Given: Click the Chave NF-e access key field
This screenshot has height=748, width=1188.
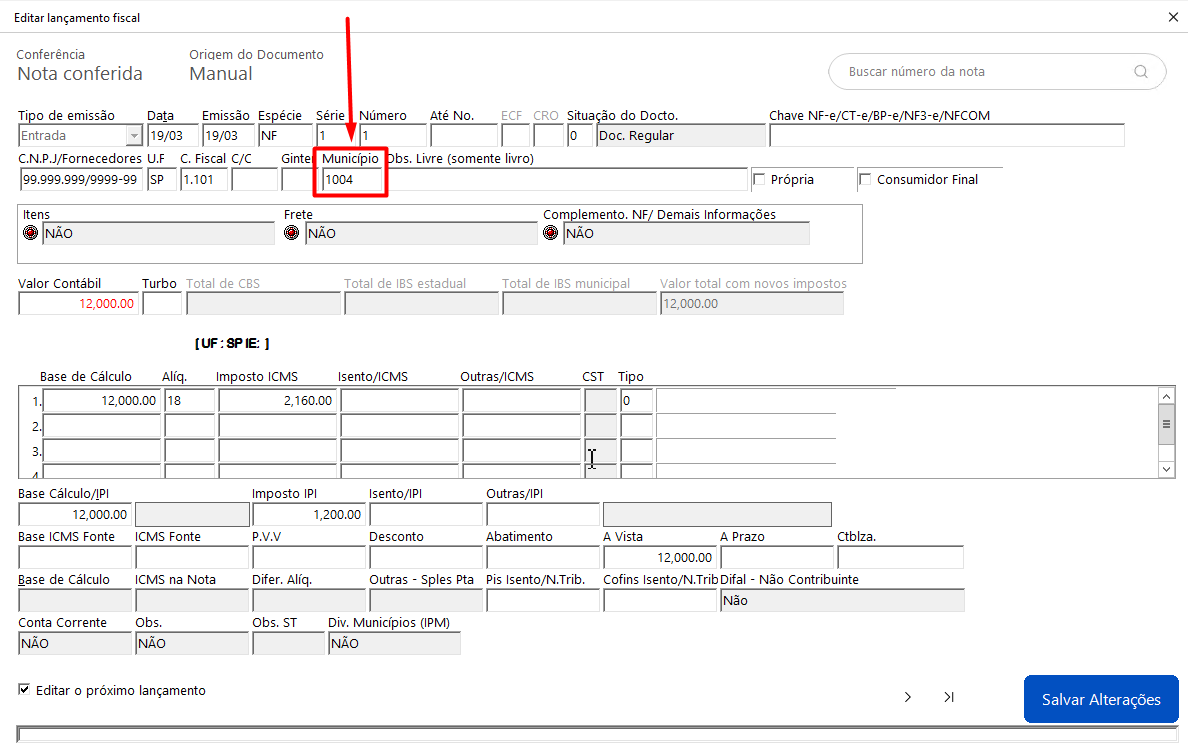Looking at the screenshot, I should [x=947, y=136].
